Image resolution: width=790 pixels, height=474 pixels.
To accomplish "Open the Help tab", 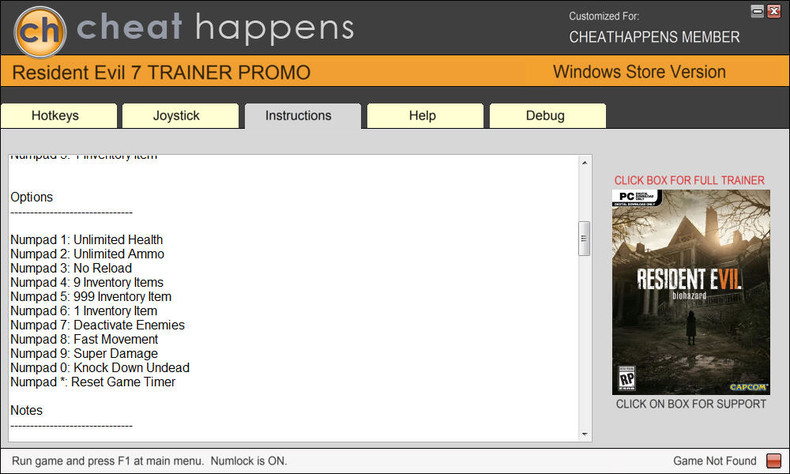I will click(x=425, y=116).
